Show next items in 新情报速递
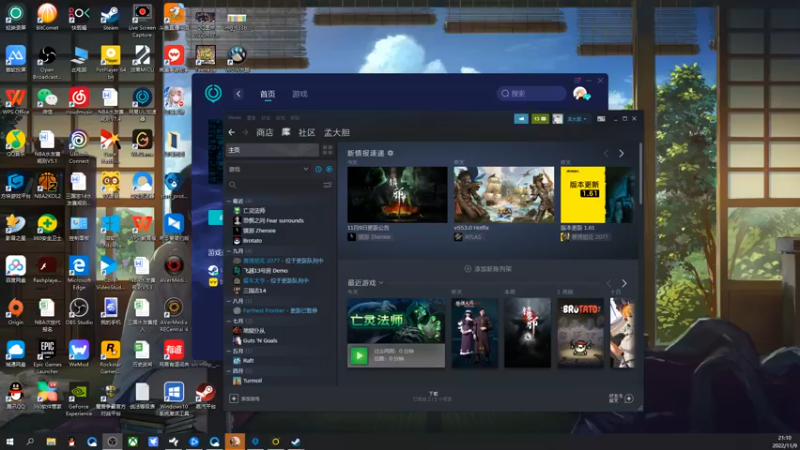Viewport: 800px width, 450px height. [621, 153]
